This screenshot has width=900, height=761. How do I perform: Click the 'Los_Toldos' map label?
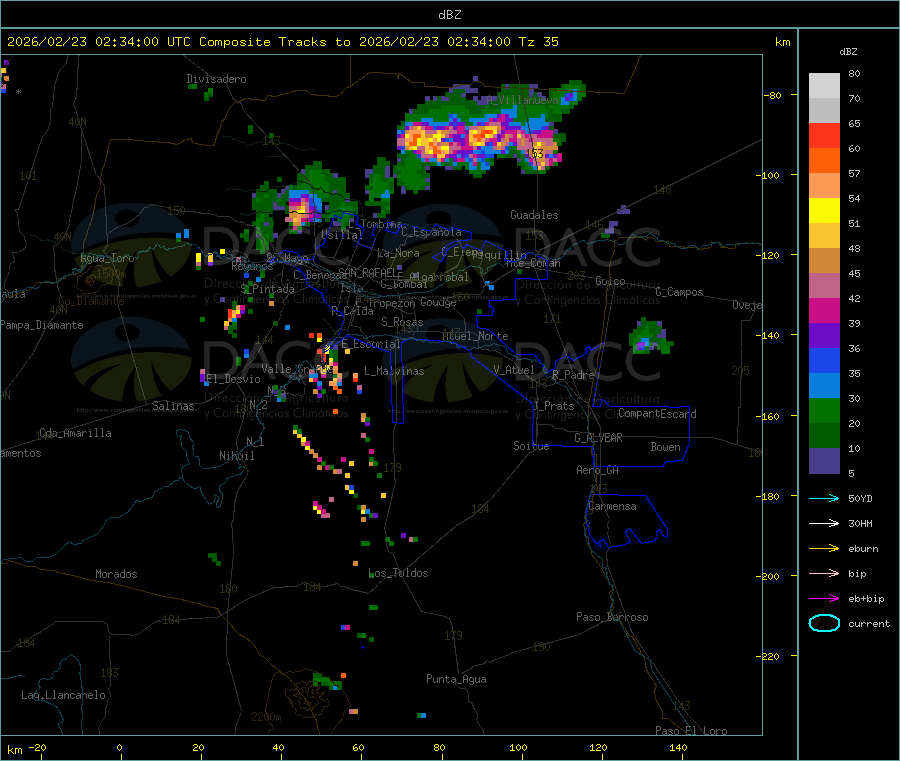point(398,573)
